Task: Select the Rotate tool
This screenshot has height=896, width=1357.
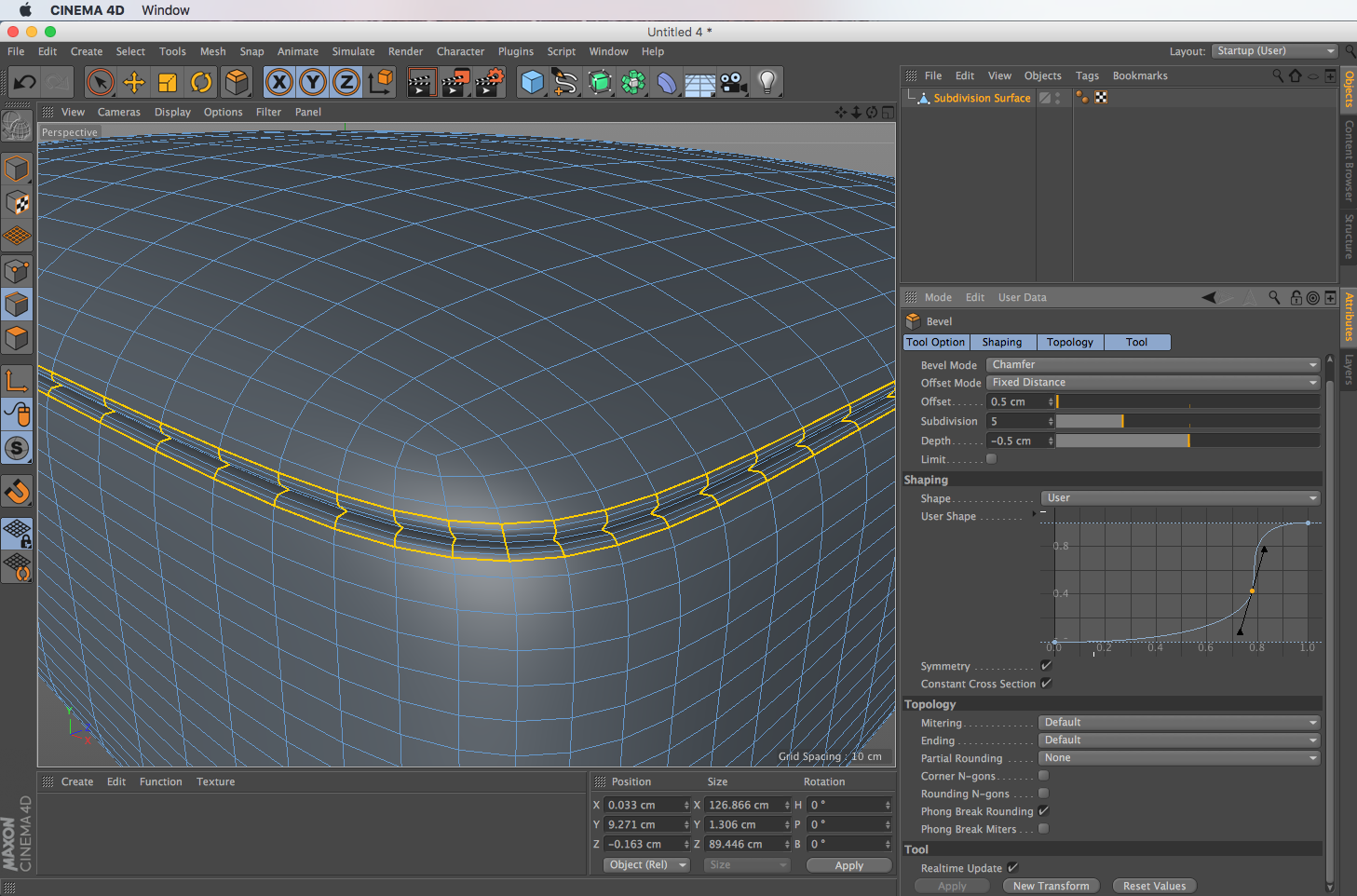Action: [x=201, y=83]
